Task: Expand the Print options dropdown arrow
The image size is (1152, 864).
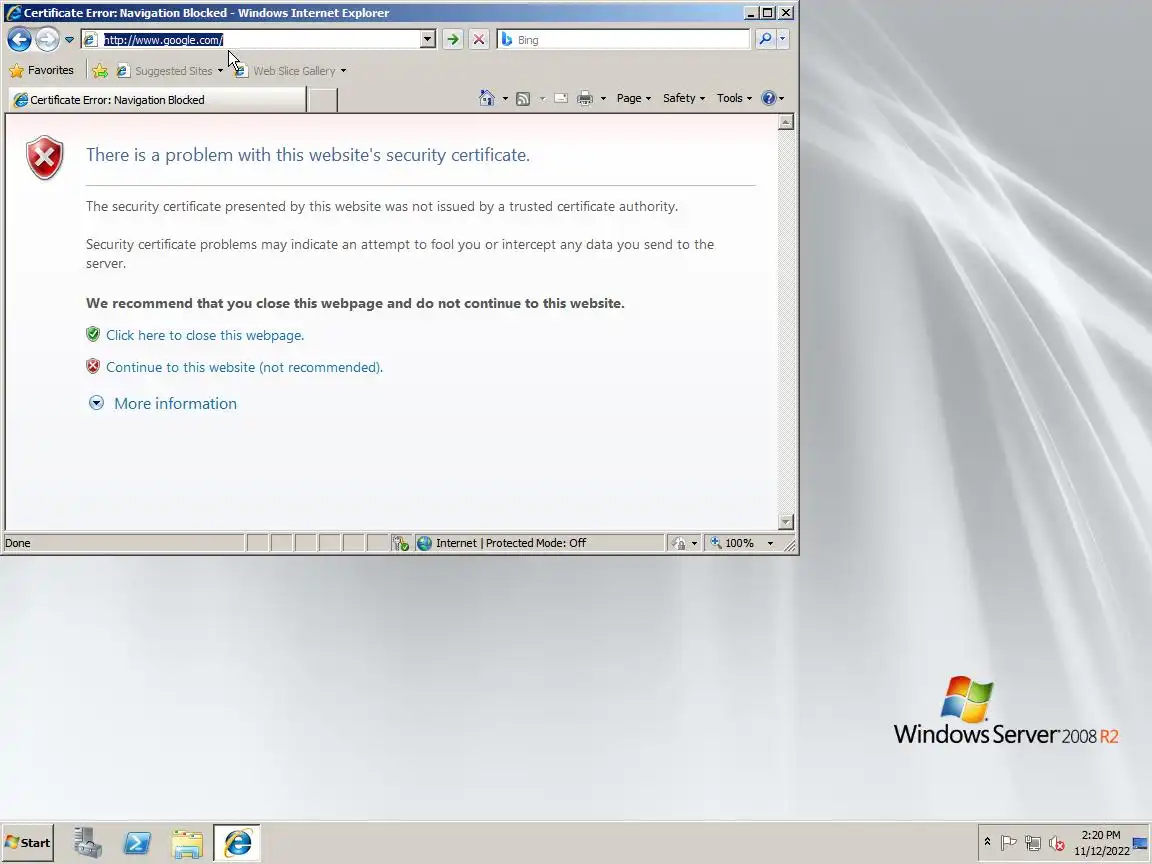Action: (603, 98)
